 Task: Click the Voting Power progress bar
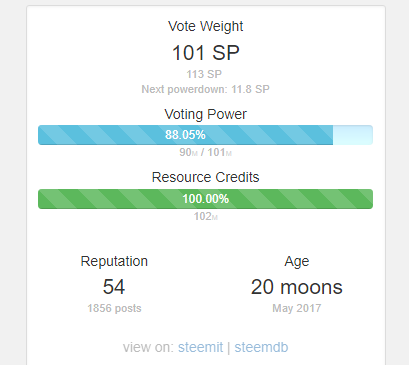click(205, 135)
